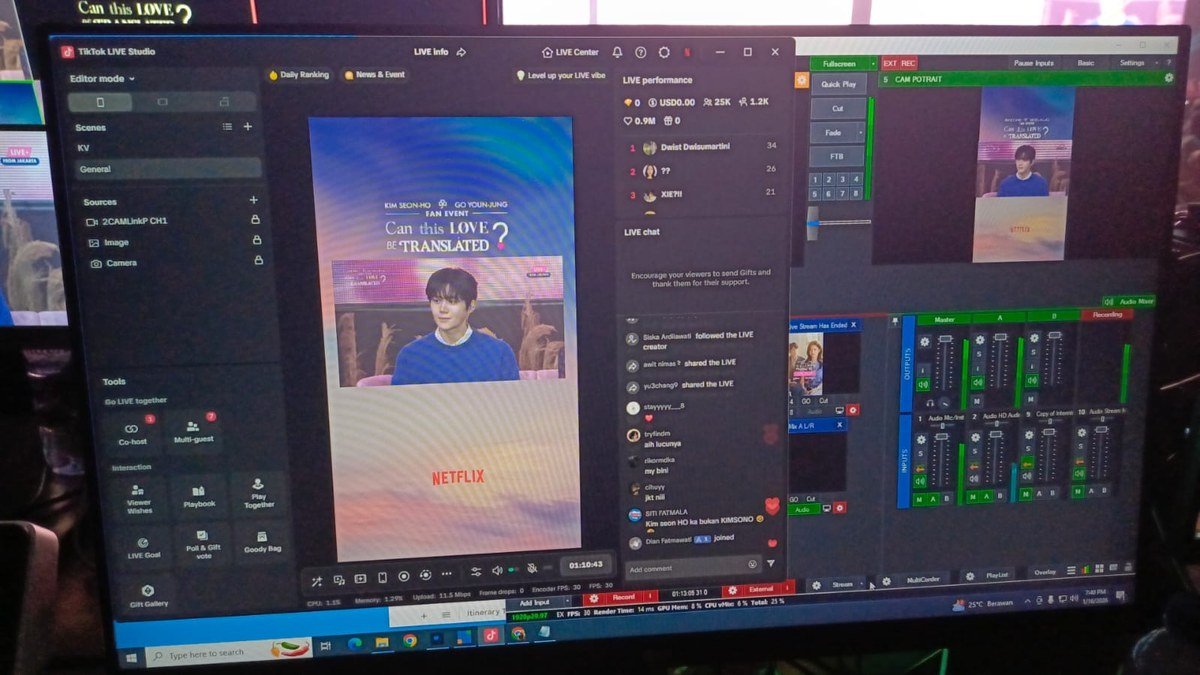The image size is (1200, 675).
Task: Click the CAM POTRAIT preview thumbnail in vMix
Action: (x=1024, y=172)
